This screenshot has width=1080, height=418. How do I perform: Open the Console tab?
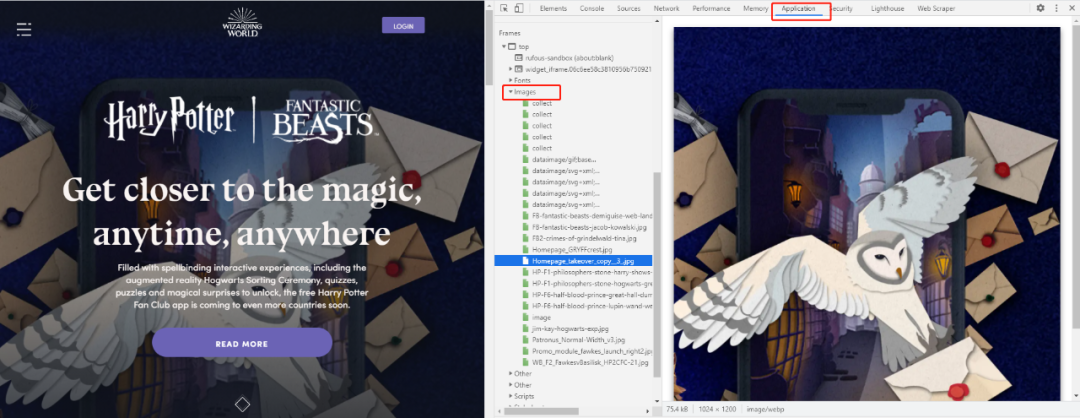click(592, 8)
